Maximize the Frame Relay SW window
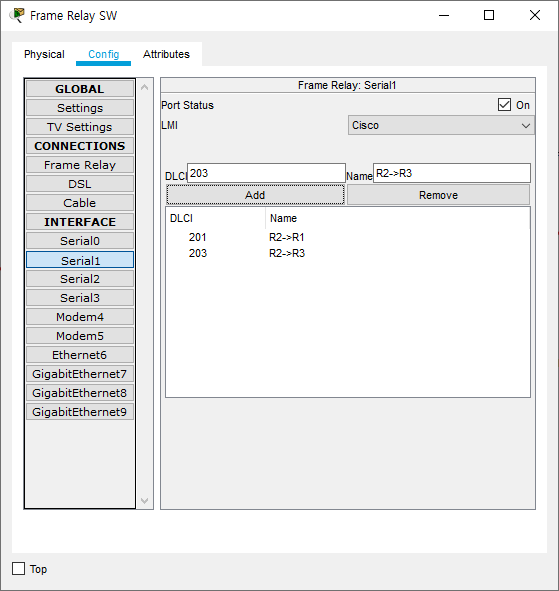Viewport: 559px width, 591px height. 489,15
